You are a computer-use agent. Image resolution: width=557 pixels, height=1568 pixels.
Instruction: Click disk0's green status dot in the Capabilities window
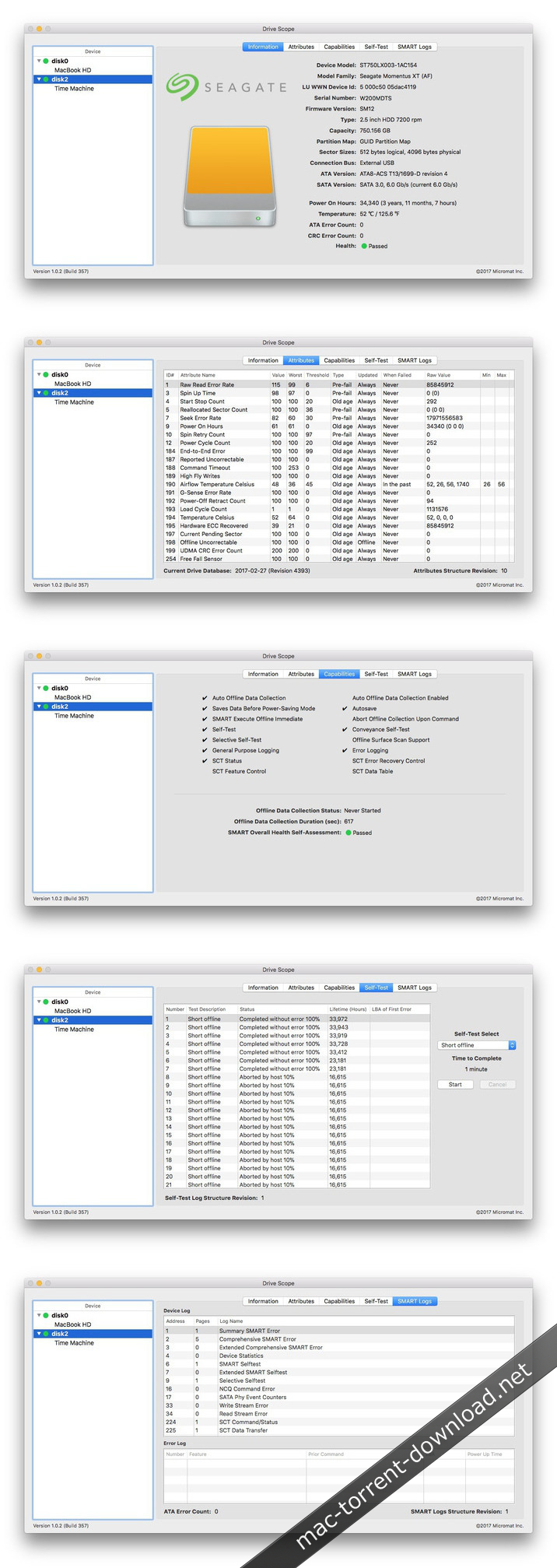click(46, 688)
